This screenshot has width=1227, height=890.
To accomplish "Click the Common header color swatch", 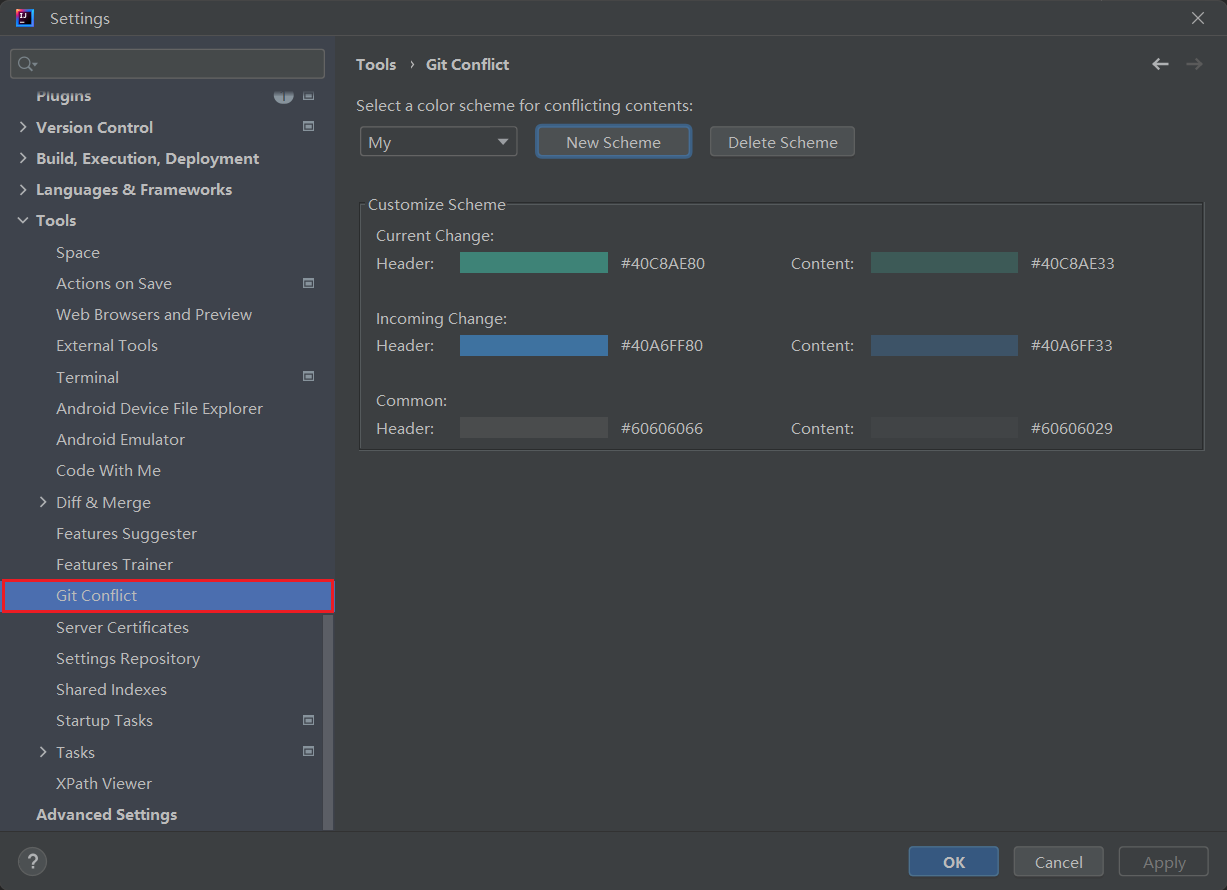I will (x=534, y=428).
